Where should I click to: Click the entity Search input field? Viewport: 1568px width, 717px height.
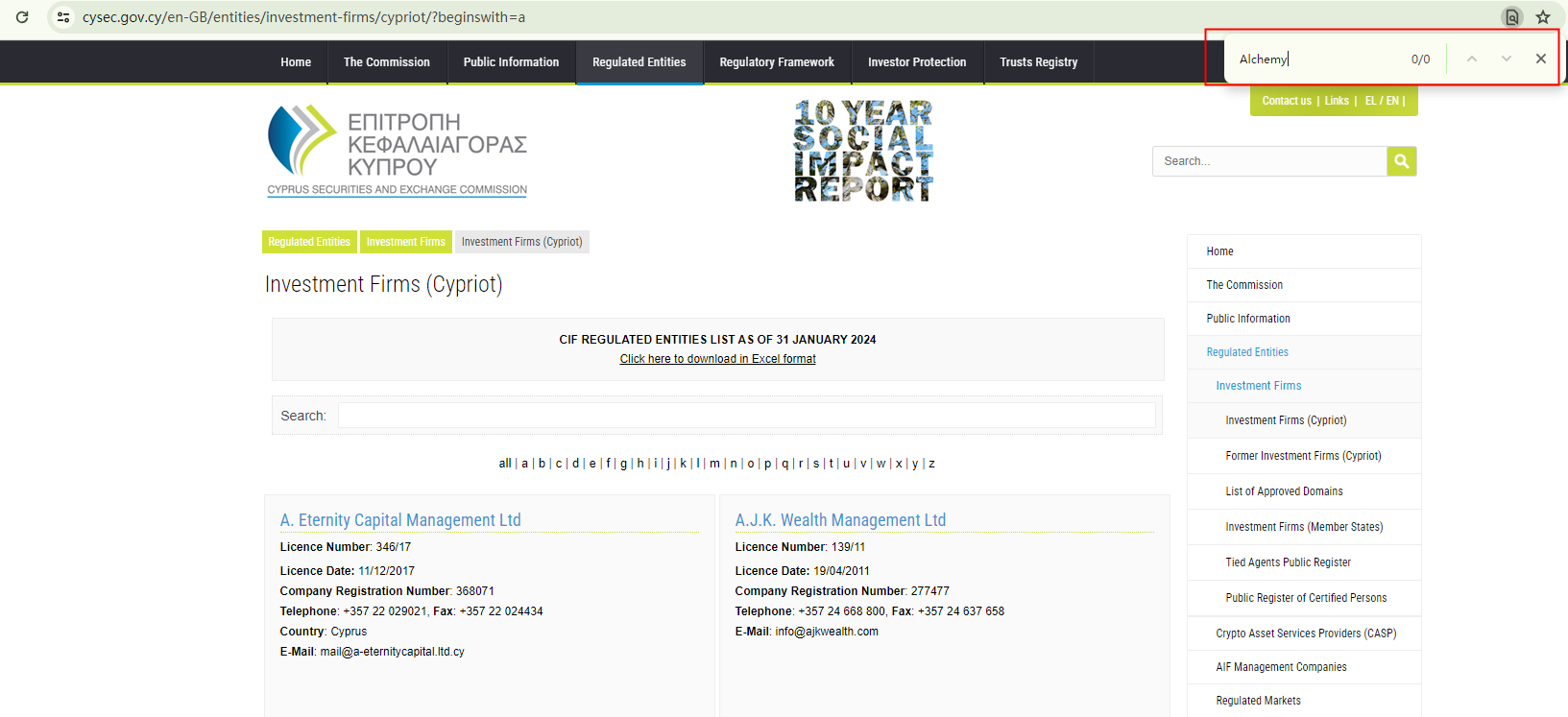point(746,416)
